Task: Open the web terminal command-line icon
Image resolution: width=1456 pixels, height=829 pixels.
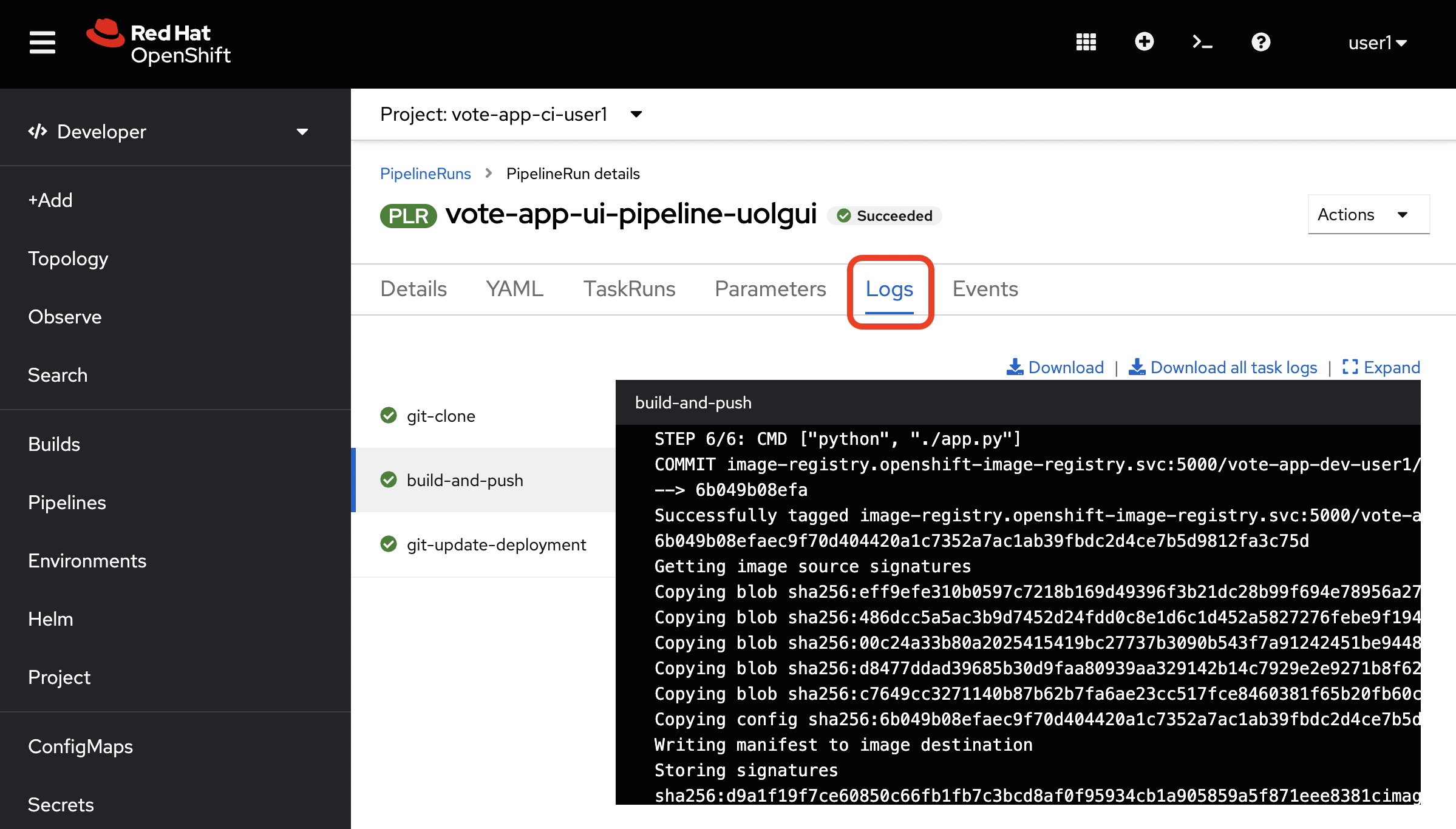Action: pos(1202,42)
